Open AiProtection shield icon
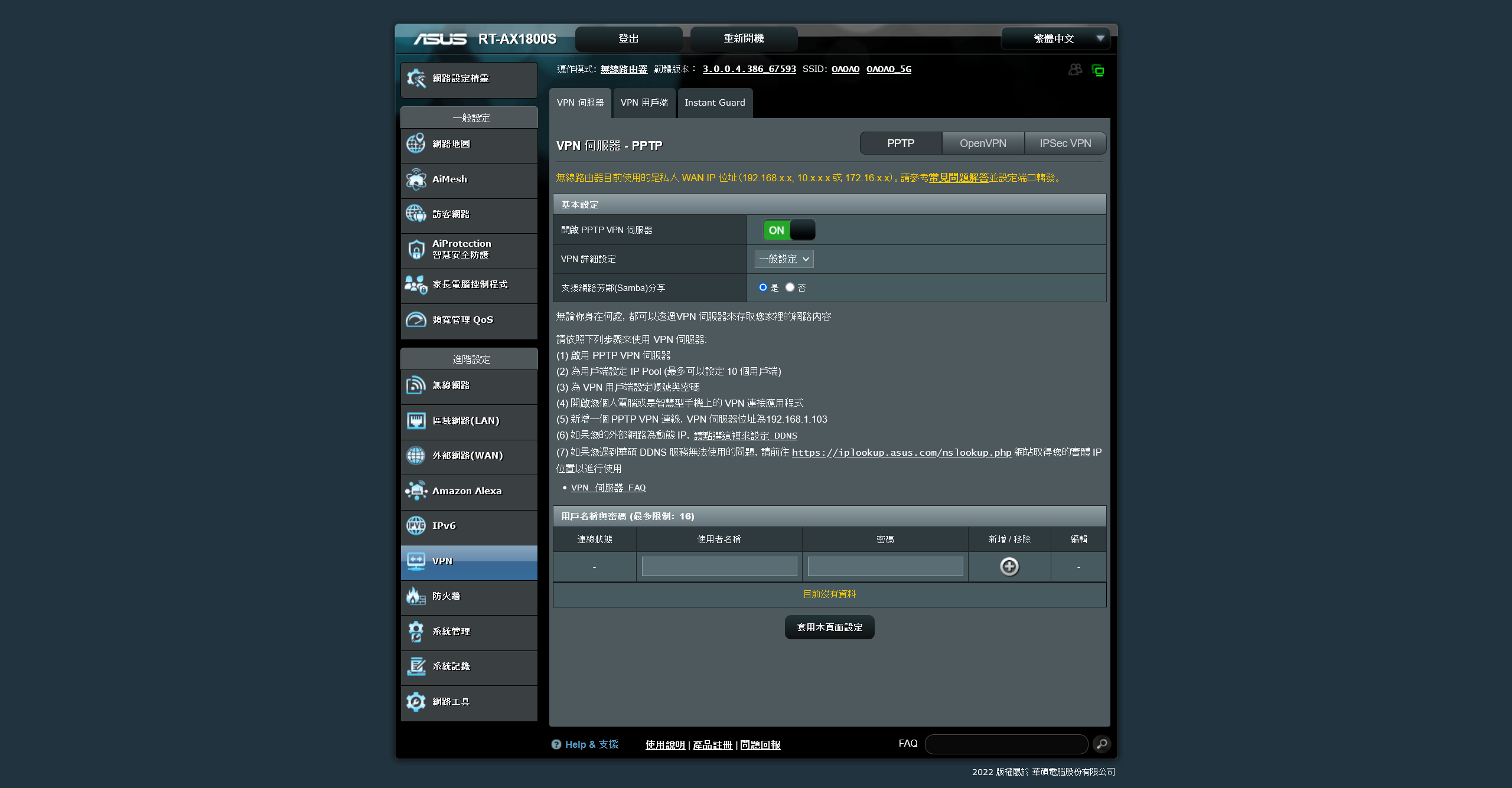 click(416, 249)
